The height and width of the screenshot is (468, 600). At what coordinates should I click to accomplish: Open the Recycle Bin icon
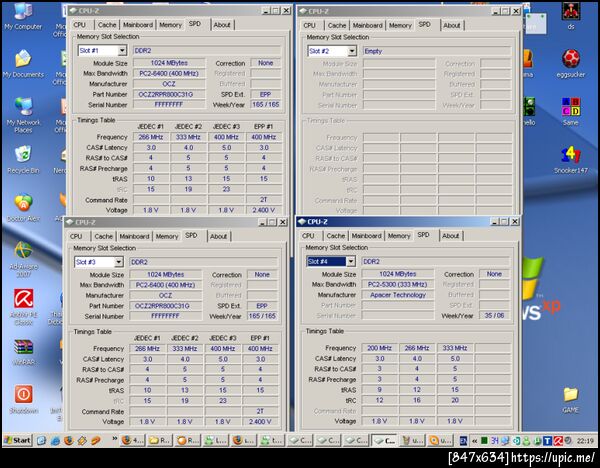coord(21,155)
